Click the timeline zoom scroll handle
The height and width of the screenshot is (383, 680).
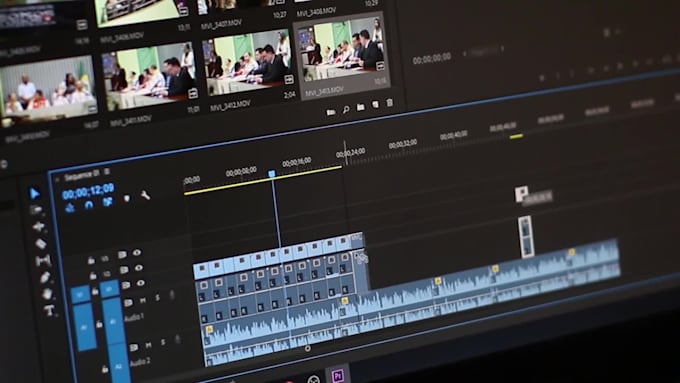[x=307, y=348]
